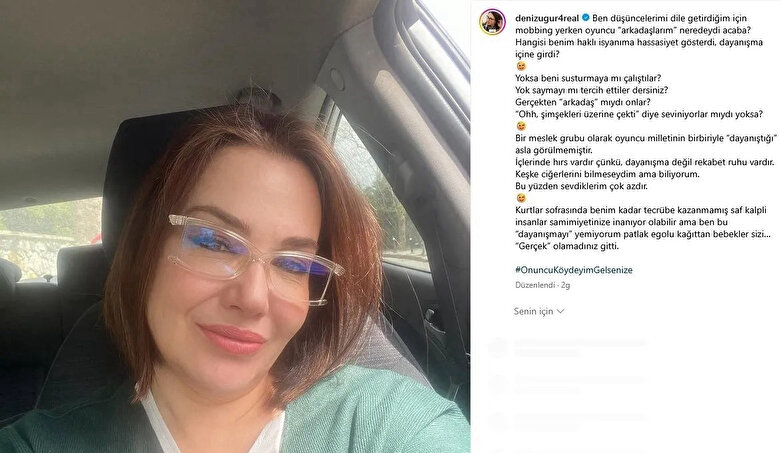Open denizugur4real's profile picture avatar
Screen dimensions: 781x453
[493, 21]
